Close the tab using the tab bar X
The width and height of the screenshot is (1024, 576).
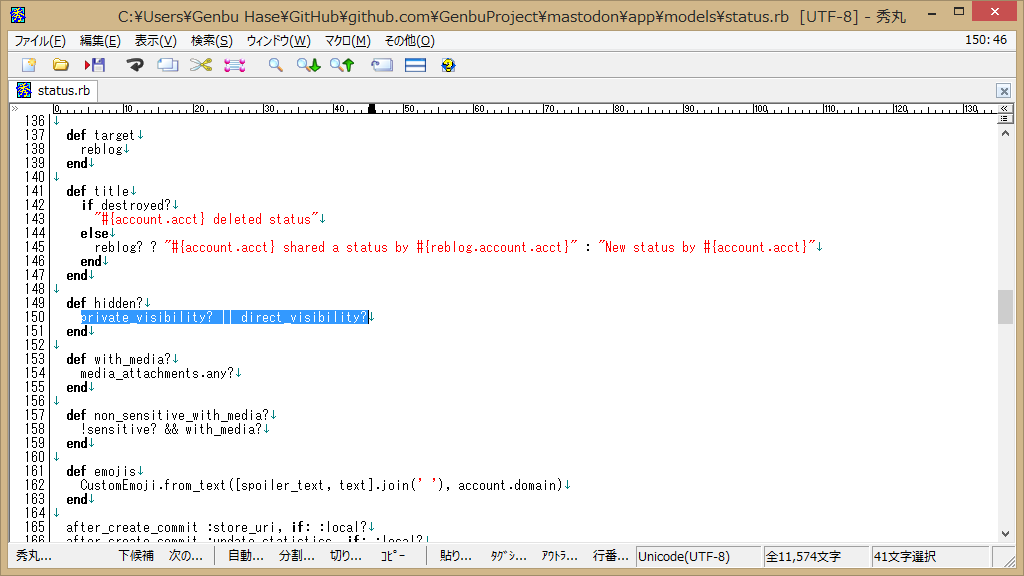[1003, 91]
